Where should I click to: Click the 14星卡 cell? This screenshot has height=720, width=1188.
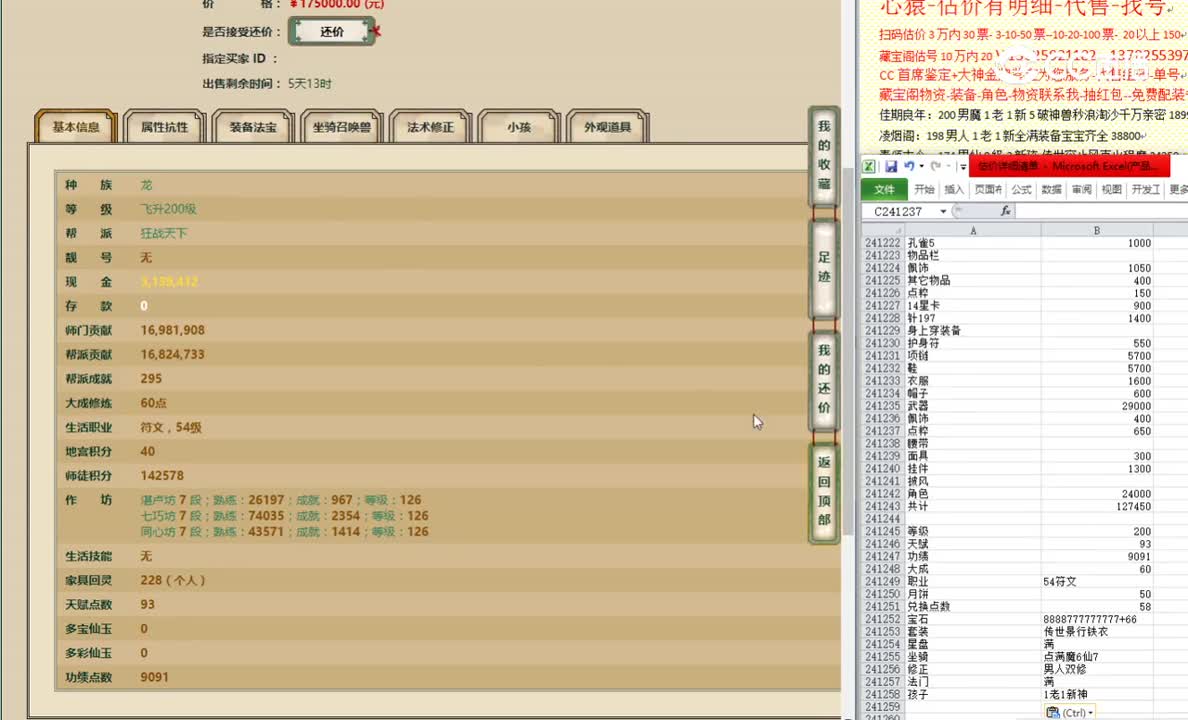click(x=973, y=305)
